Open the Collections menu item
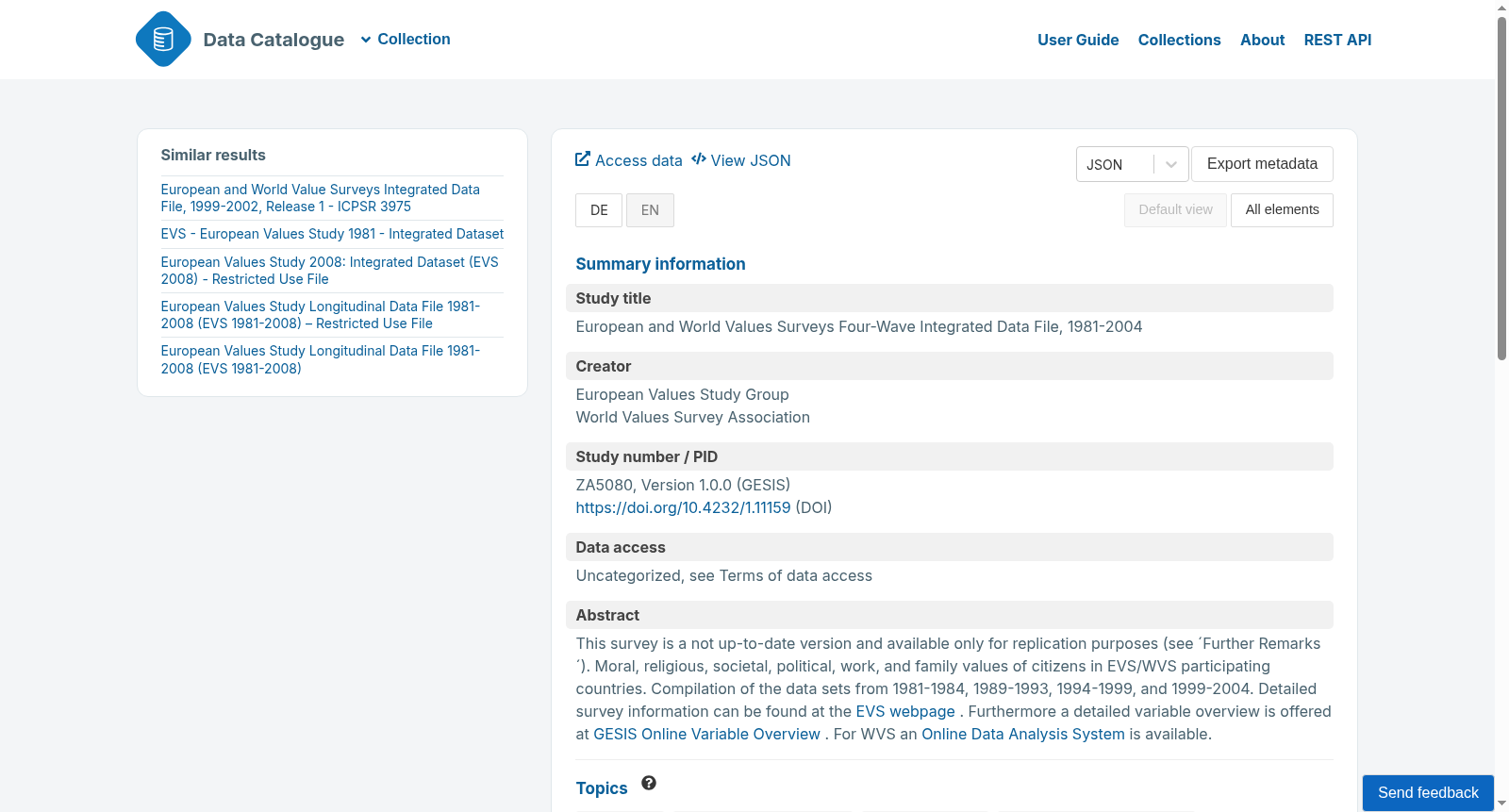Image resolution: width=1509 pixels, height=812 pixels. [1179, 40]
